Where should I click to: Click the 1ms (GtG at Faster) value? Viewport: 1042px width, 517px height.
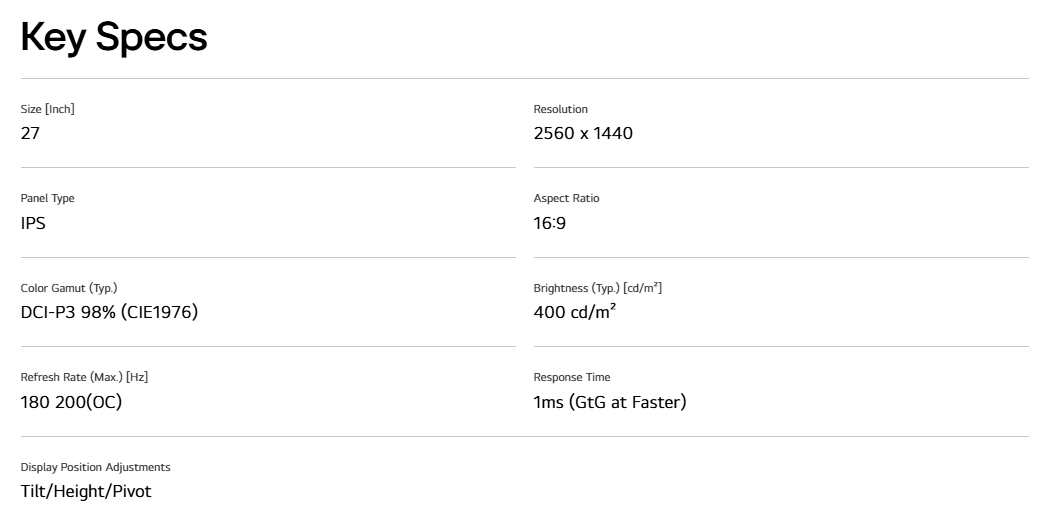click(x=610, y=402)
